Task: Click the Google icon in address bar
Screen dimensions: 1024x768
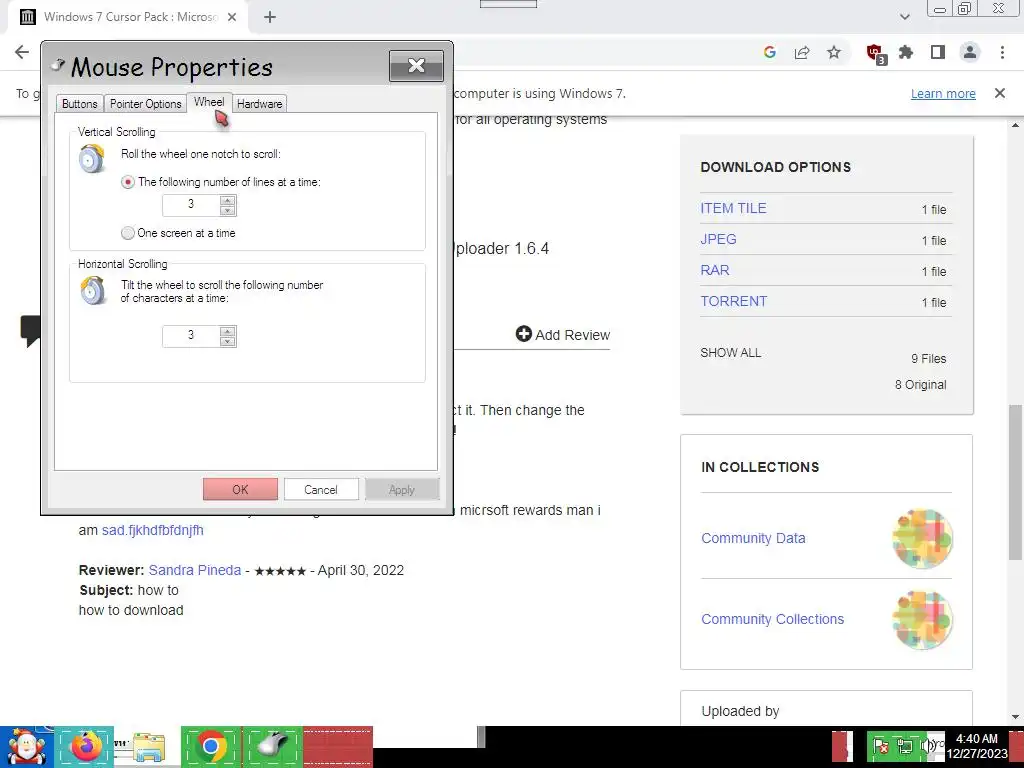Action: pyautogui.click(x=769, y=52)
